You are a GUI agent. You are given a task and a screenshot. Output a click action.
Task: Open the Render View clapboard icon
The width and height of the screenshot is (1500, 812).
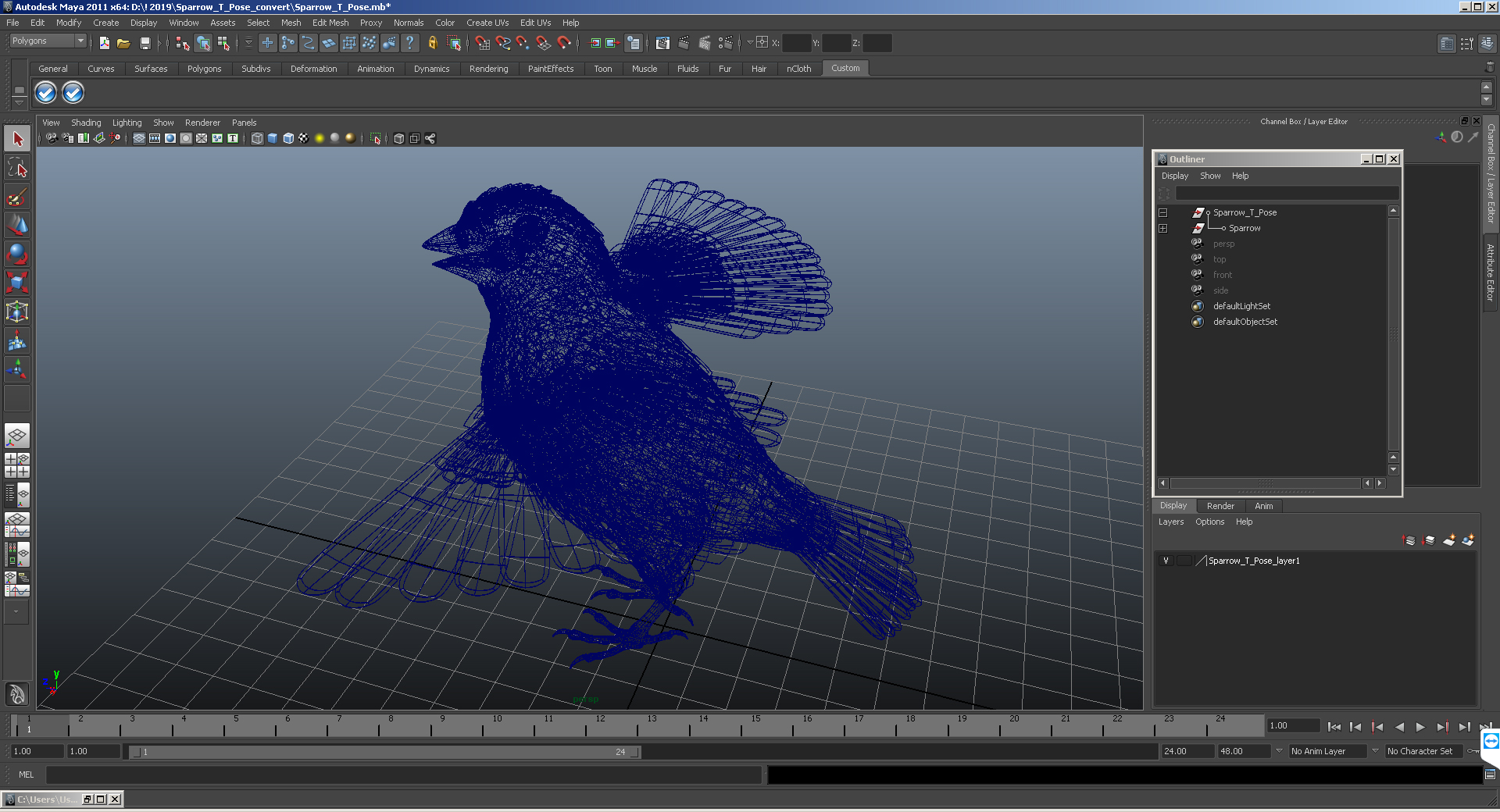[x=662, y=43]
